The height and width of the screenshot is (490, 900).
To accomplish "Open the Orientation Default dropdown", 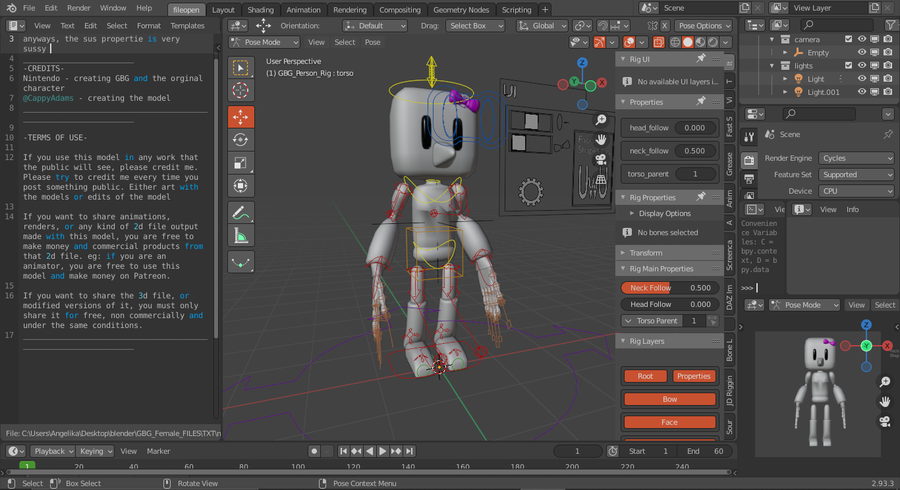I will pos(375,26).
